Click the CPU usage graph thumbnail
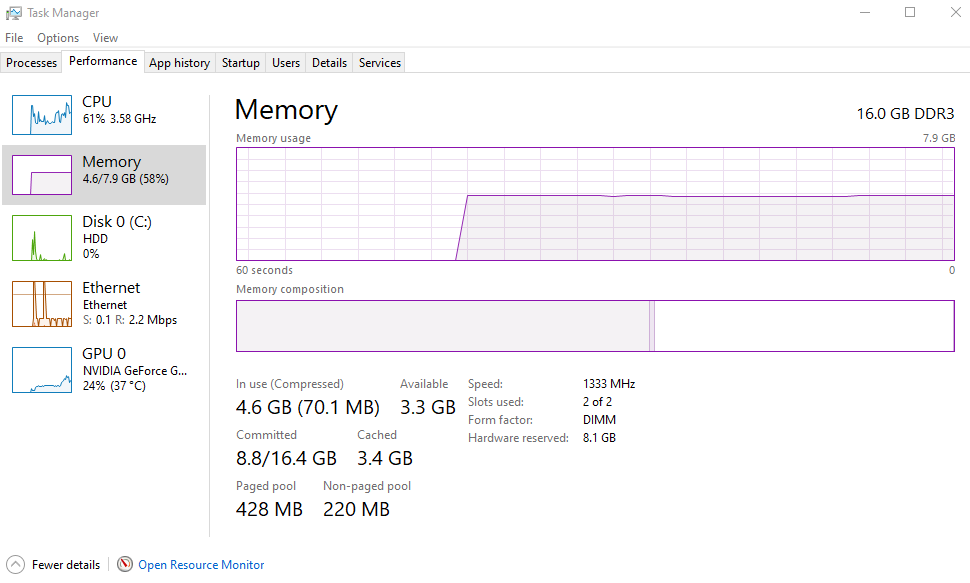 click(42, 115)
